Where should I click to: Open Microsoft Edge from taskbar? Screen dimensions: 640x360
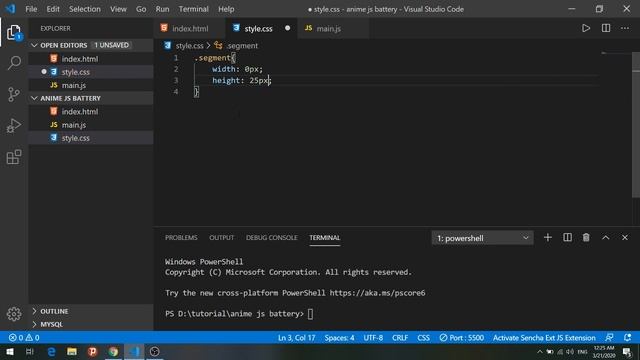[x=51, y=351]
